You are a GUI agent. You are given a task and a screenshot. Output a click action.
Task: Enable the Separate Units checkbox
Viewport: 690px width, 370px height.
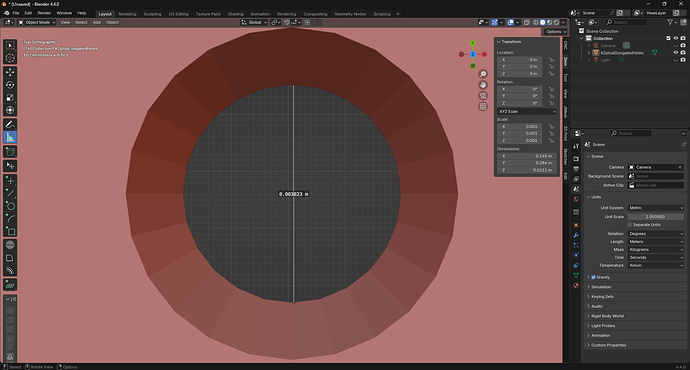[x=630, y=225]
